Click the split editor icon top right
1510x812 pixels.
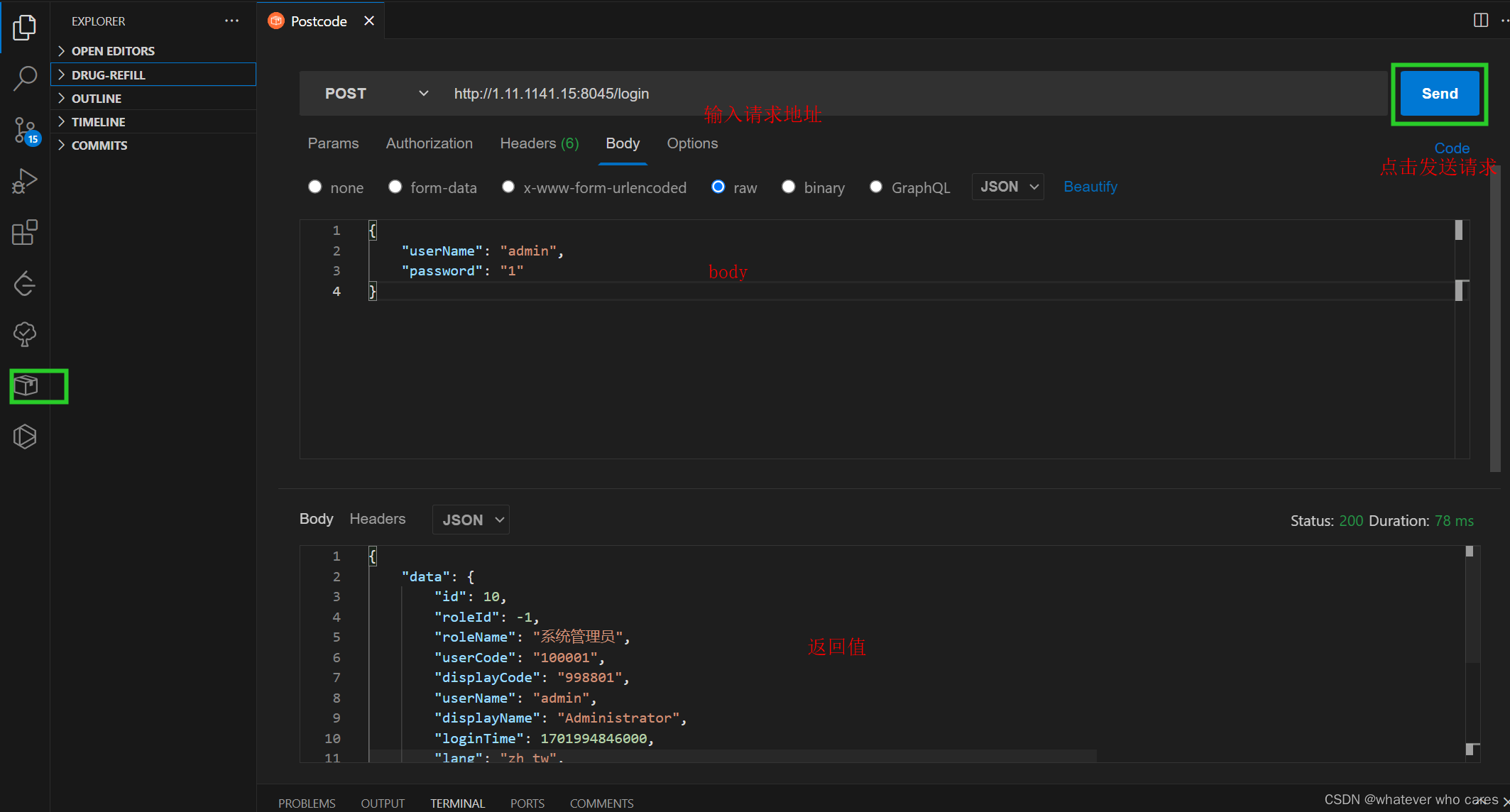(1481, 20)
